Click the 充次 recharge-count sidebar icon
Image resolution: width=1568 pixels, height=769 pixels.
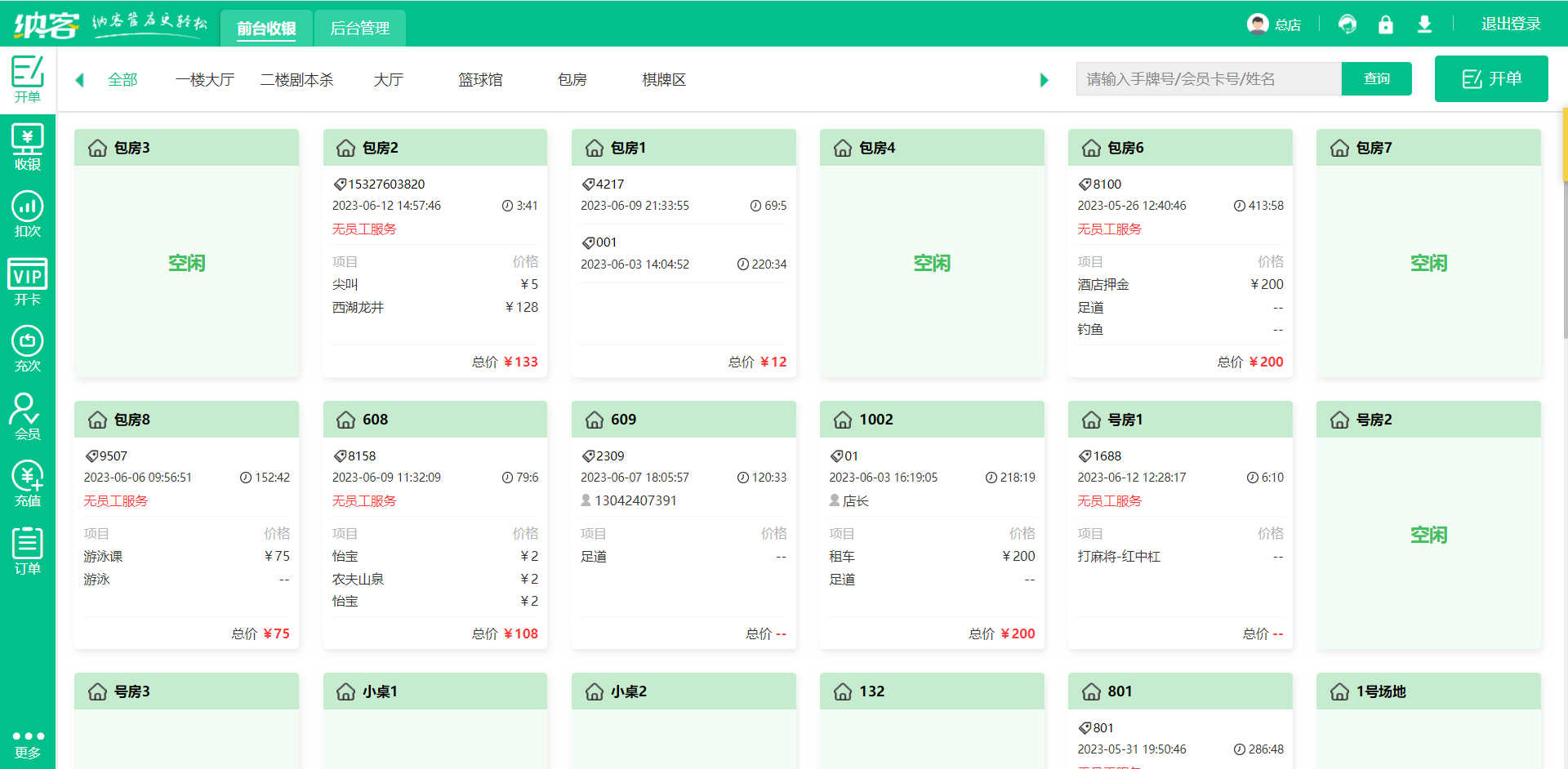(x=27, y=349)
